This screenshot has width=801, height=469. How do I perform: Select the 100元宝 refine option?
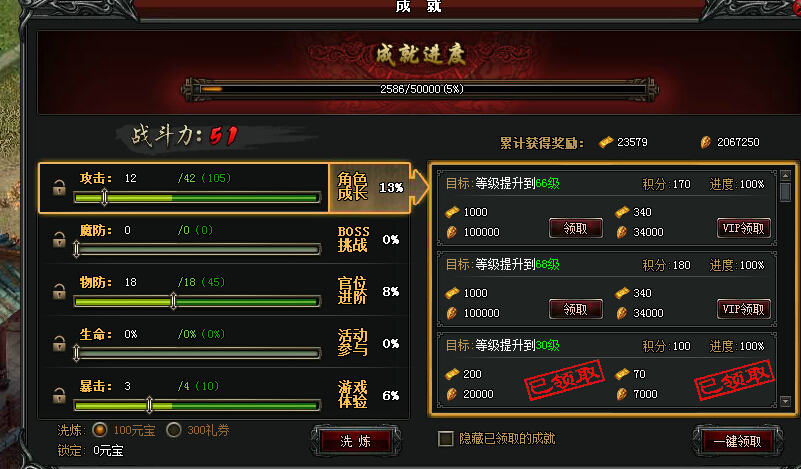(x=100, y=430)
